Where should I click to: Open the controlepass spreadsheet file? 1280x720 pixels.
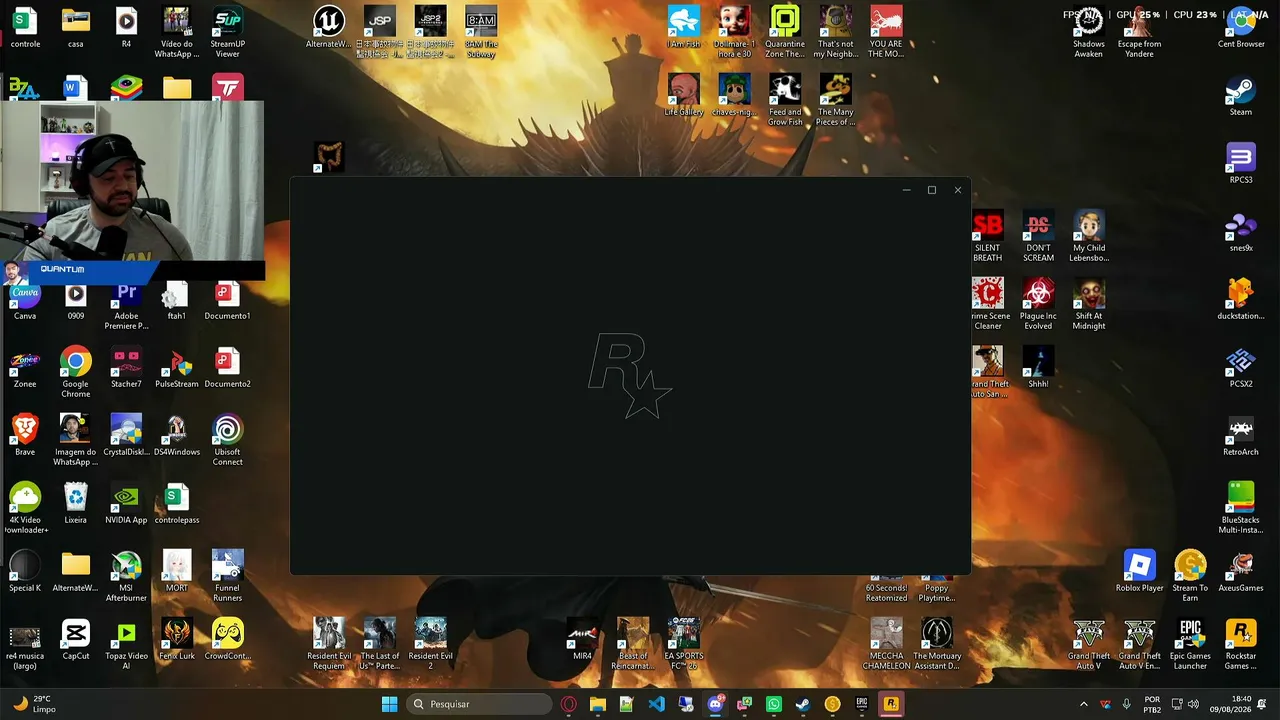(177, 504)
